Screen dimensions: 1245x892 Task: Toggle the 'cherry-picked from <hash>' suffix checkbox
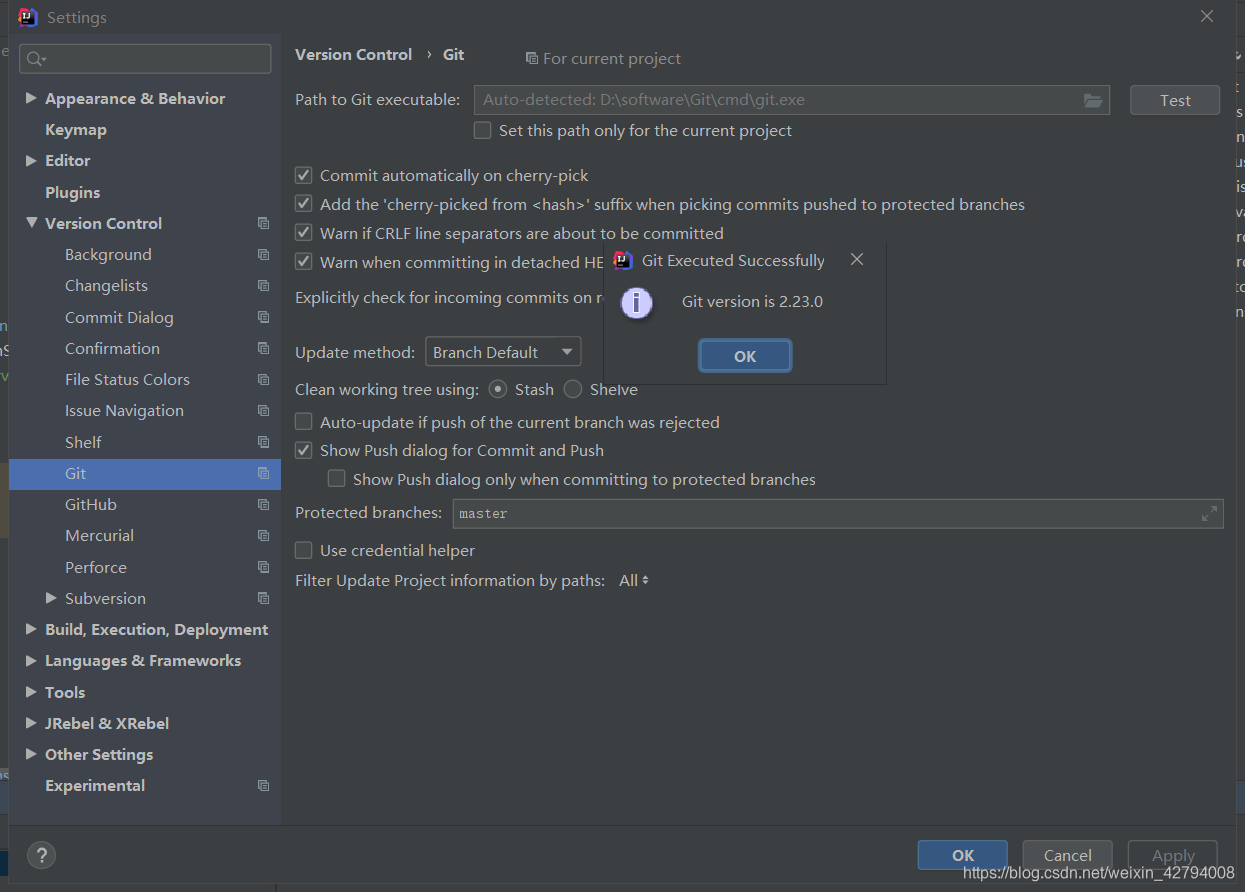[x=303, y=204]
